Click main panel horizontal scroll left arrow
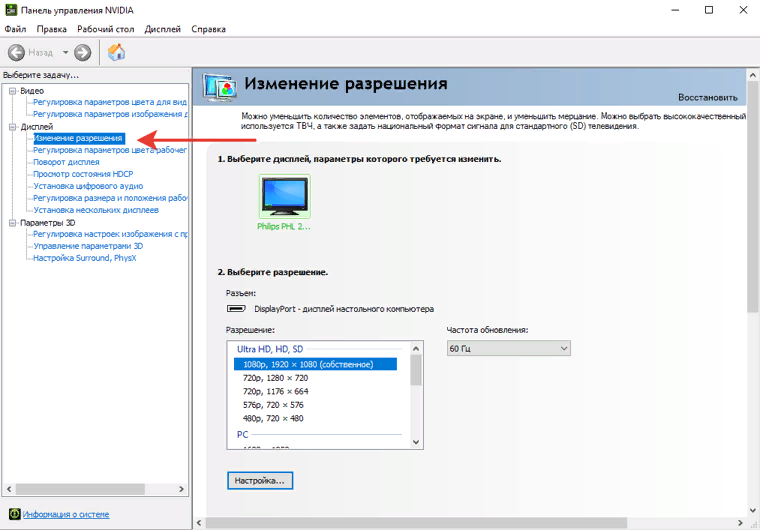The height and width of the screenshot is (530, 760). click(x=199, y=523)
